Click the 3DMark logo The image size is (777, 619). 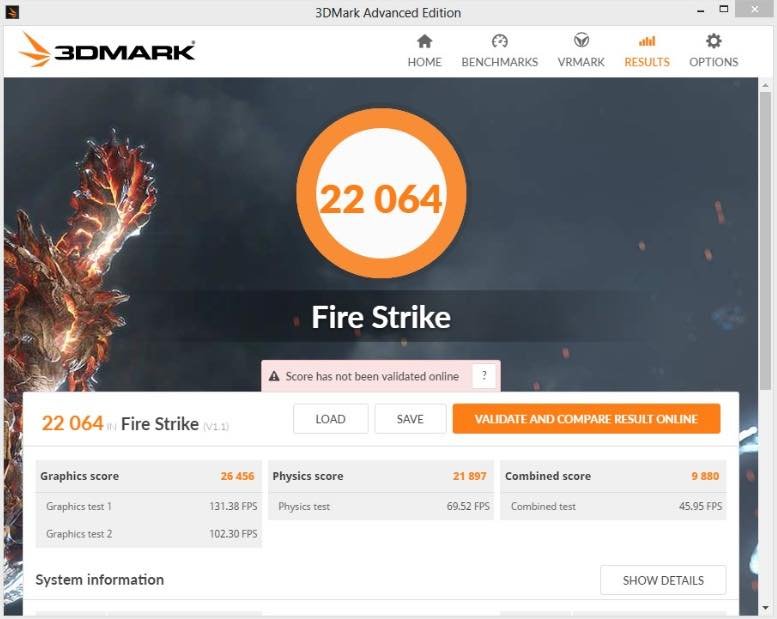point(107,50)
